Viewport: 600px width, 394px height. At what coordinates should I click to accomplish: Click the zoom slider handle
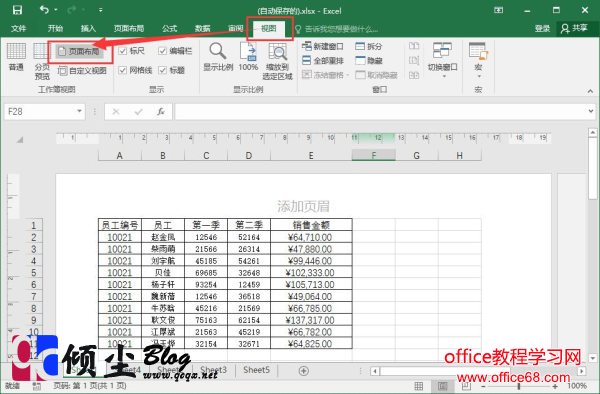[519, 386]
